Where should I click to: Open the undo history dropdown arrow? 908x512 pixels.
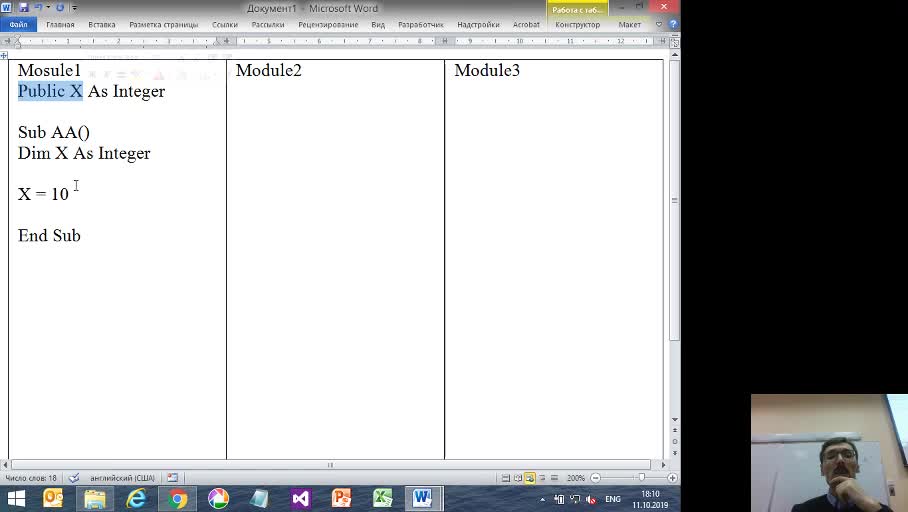[x=48, y=8]
